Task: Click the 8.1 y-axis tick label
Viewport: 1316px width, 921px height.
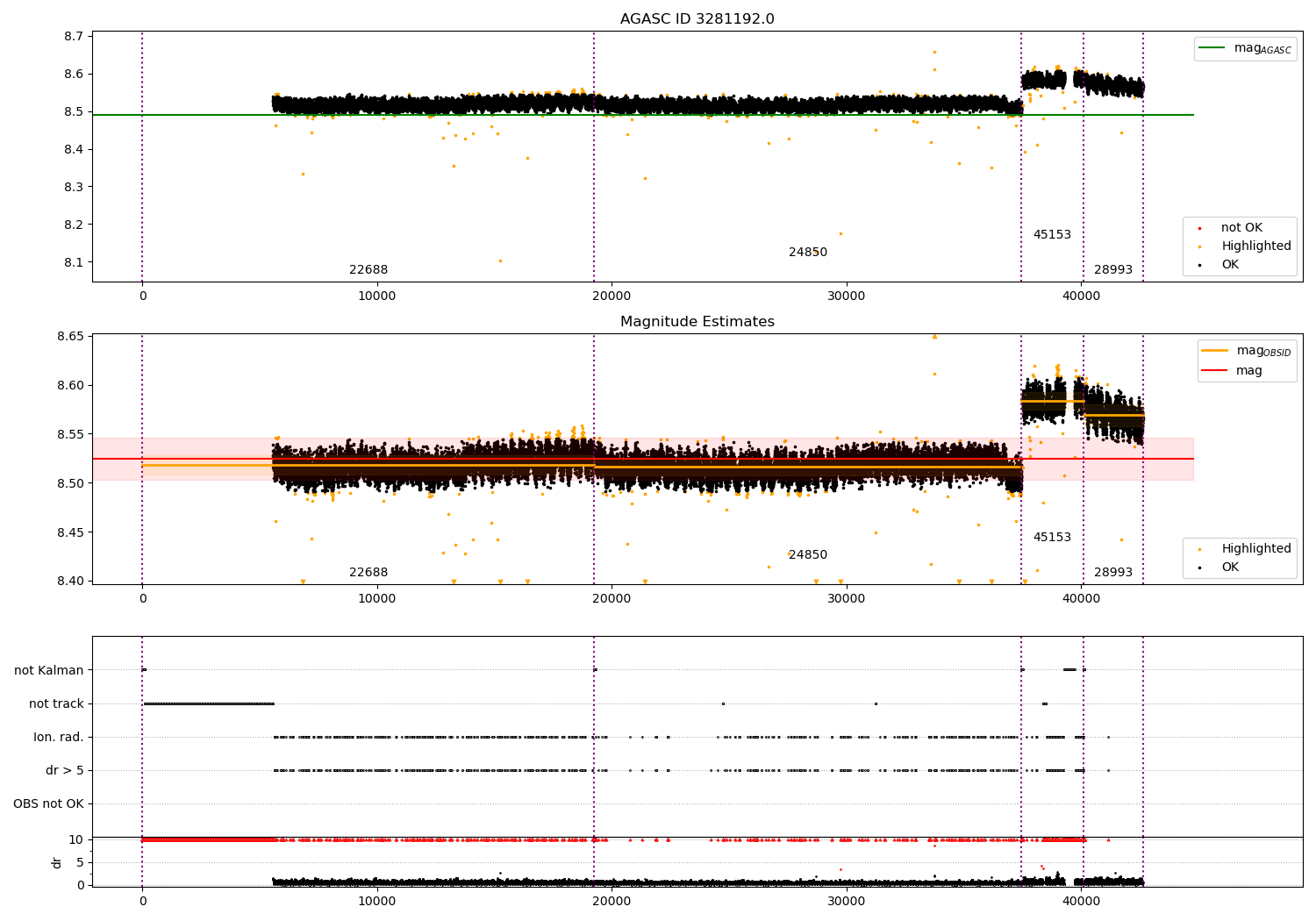Action: coord(74,262)
